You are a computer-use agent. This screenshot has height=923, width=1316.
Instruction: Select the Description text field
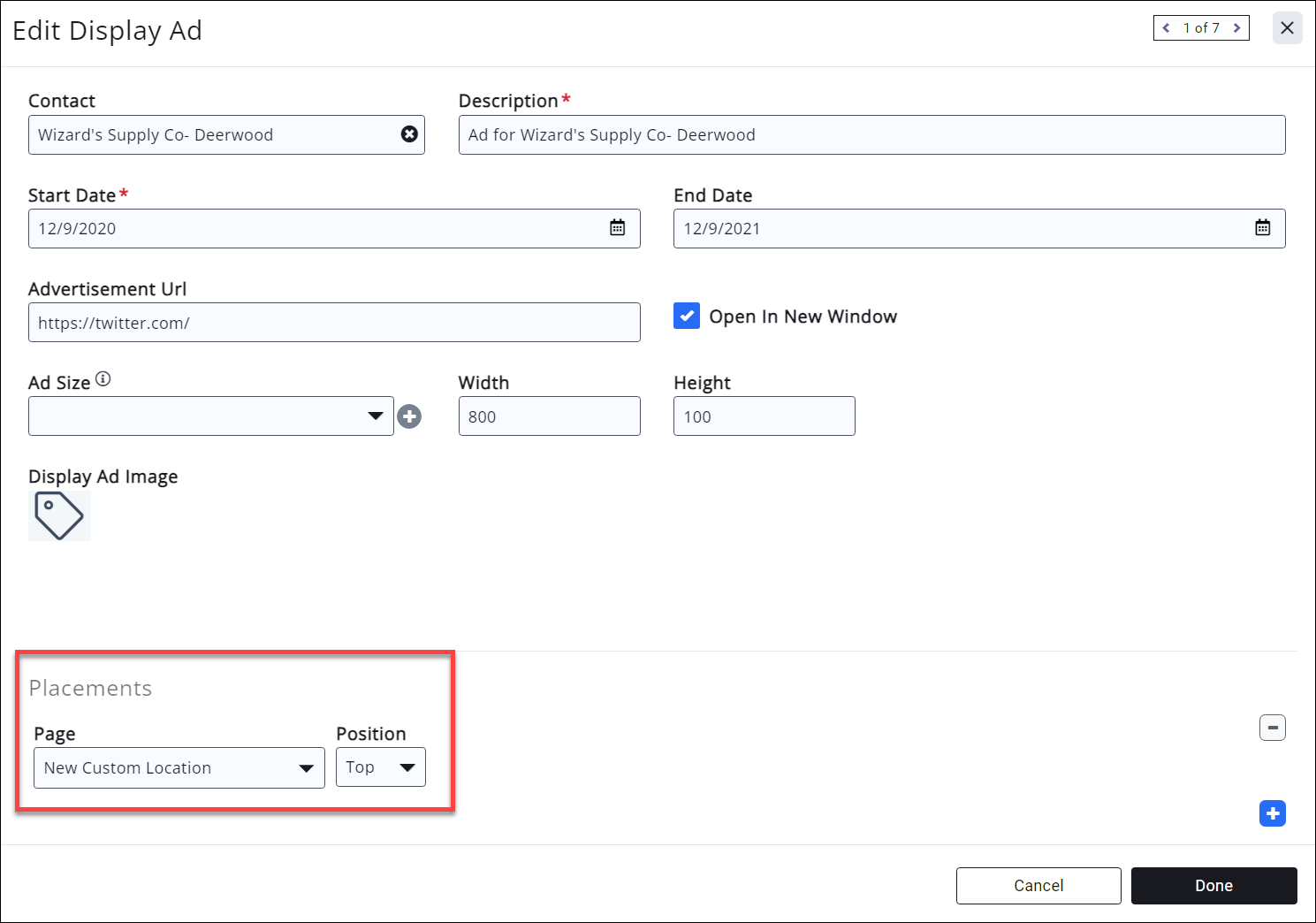[x=871, y=135]
